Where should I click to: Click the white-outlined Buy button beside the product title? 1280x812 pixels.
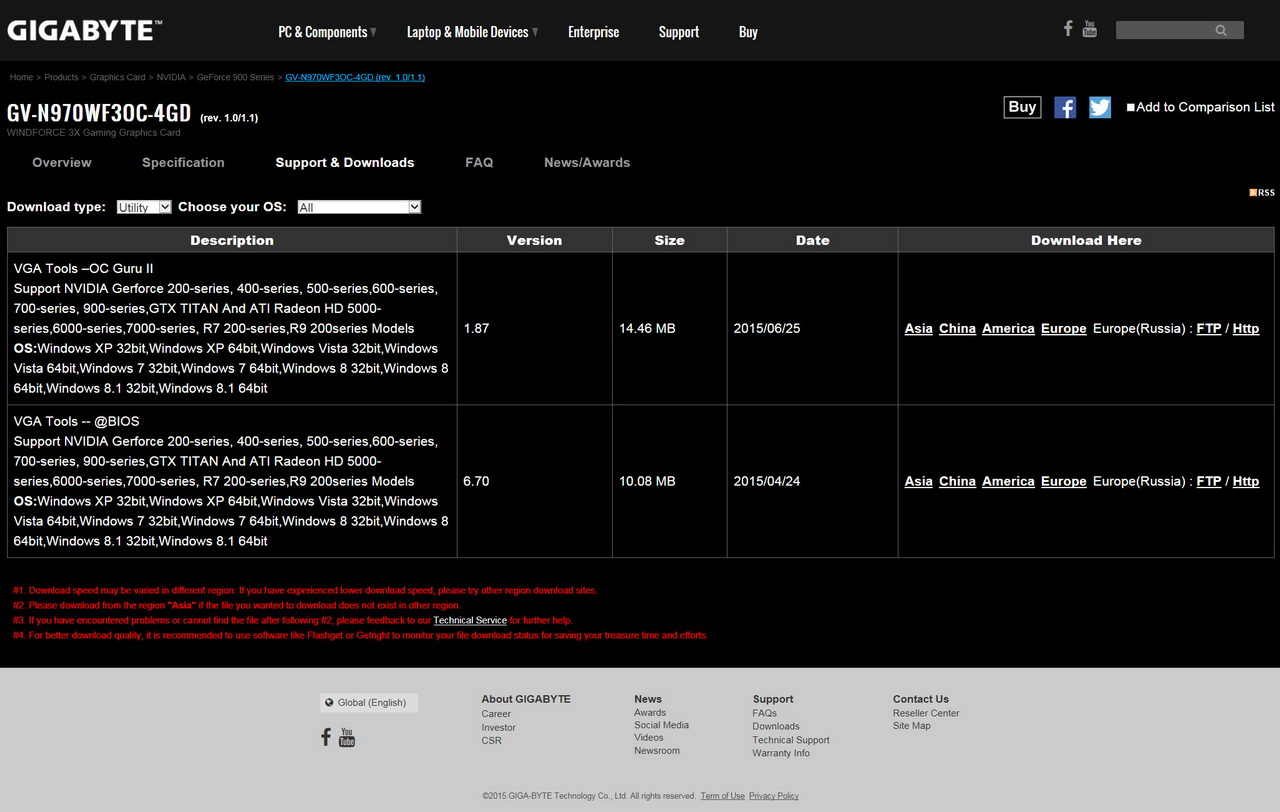coord(1022,107)
